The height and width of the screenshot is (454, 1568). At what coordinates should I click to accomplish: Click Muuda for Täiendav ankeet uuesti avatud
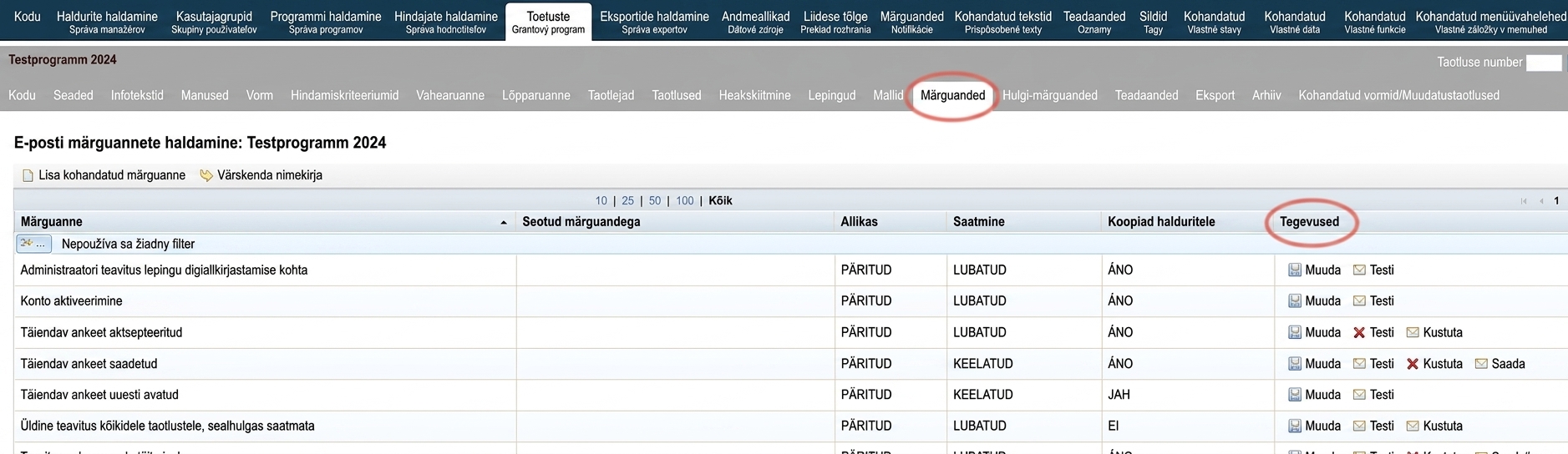(1314, 395)
